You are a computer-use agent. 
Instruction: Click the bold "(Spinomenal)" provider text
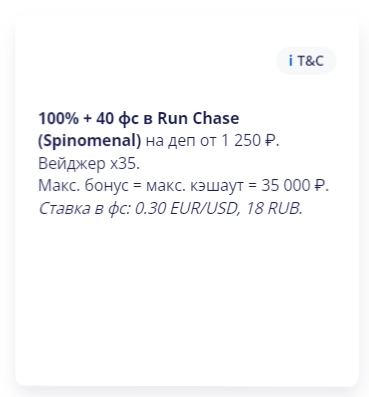(x=90, y=141)
